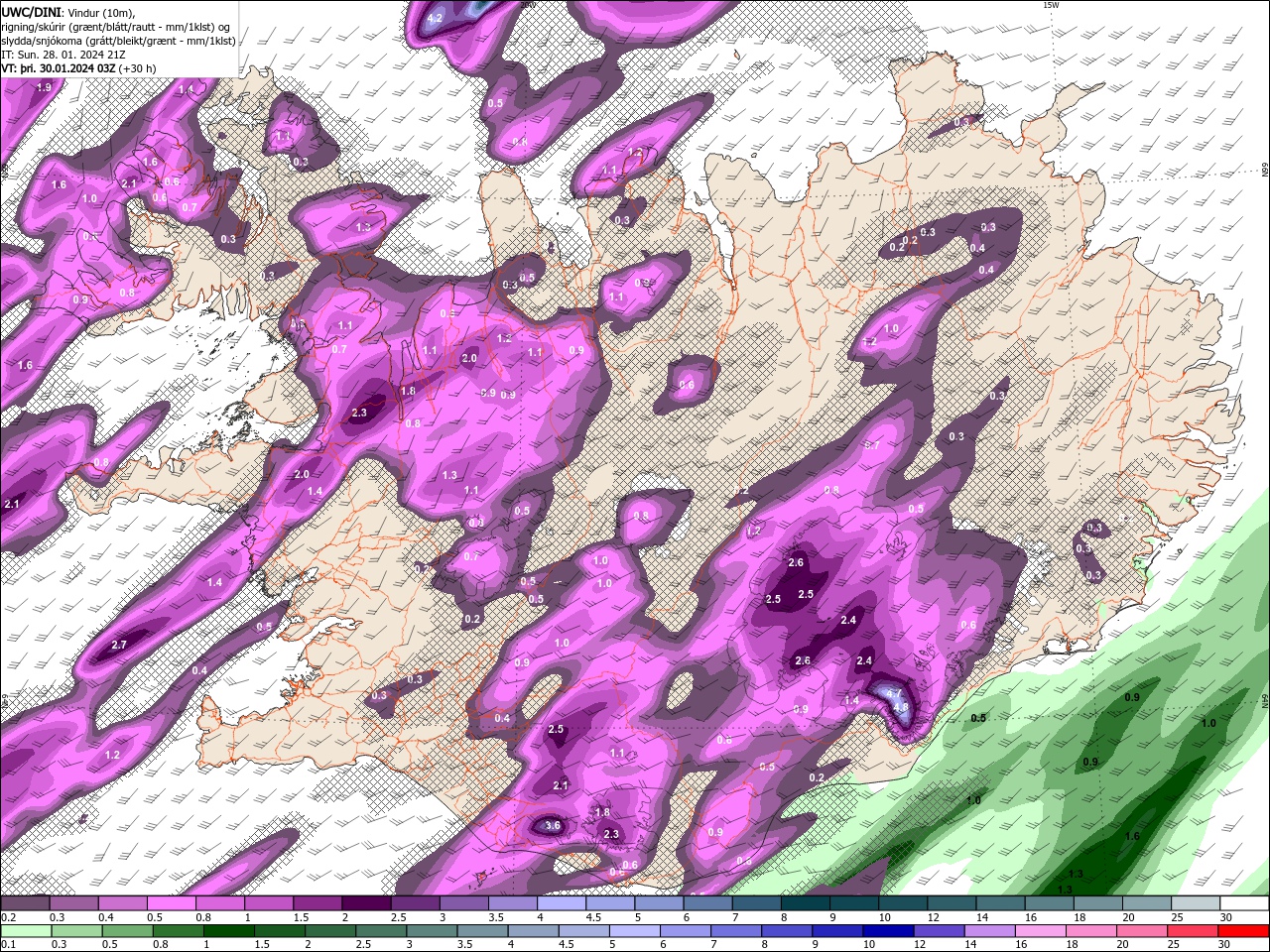This screenshot has width=1270, height=952.
Task: Click the 1.9 value below the header box
Action: tap(44, 88)
